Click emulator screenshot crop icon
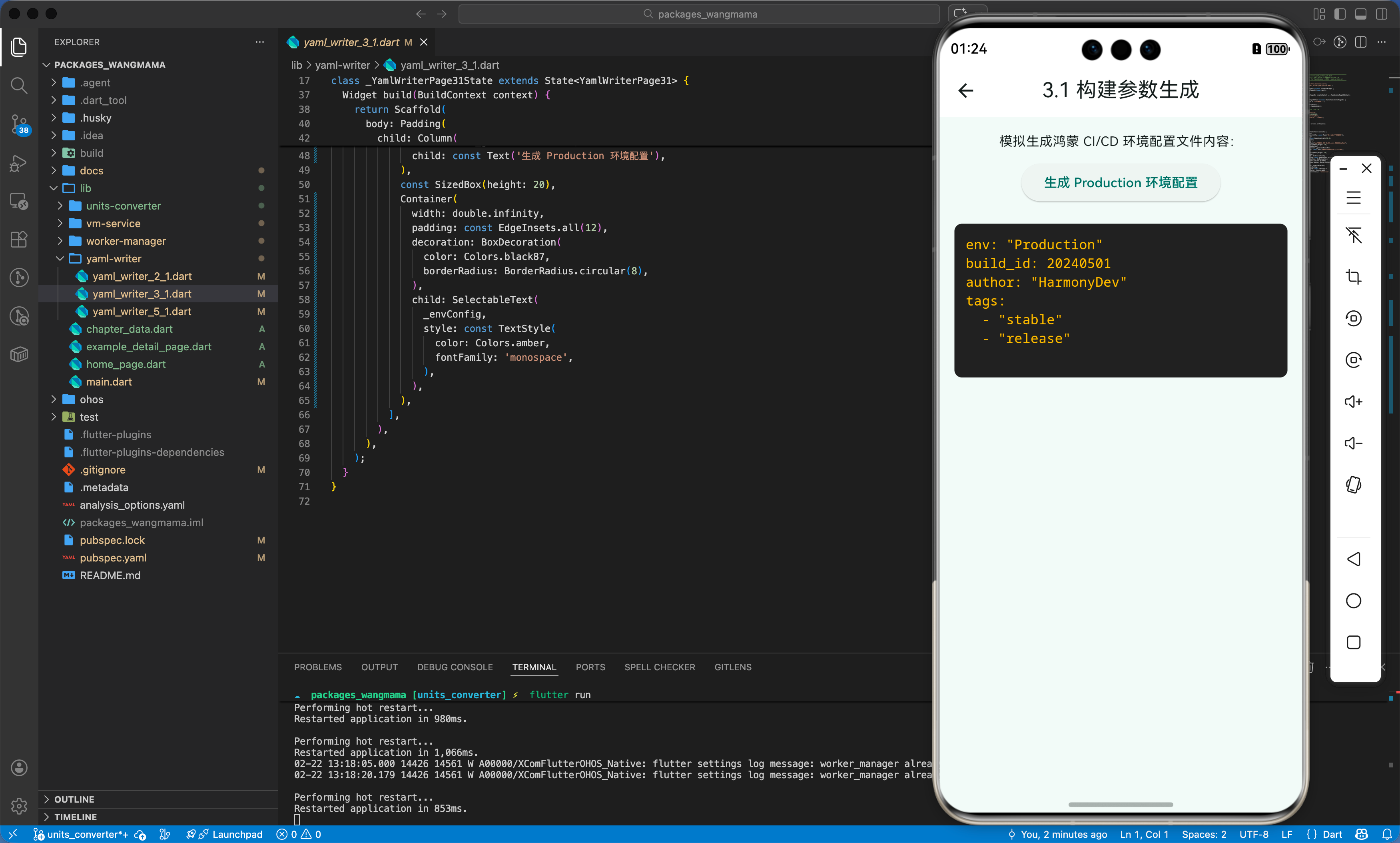The width and height of the screenshot is (1400, 843). click(1354, 277)
